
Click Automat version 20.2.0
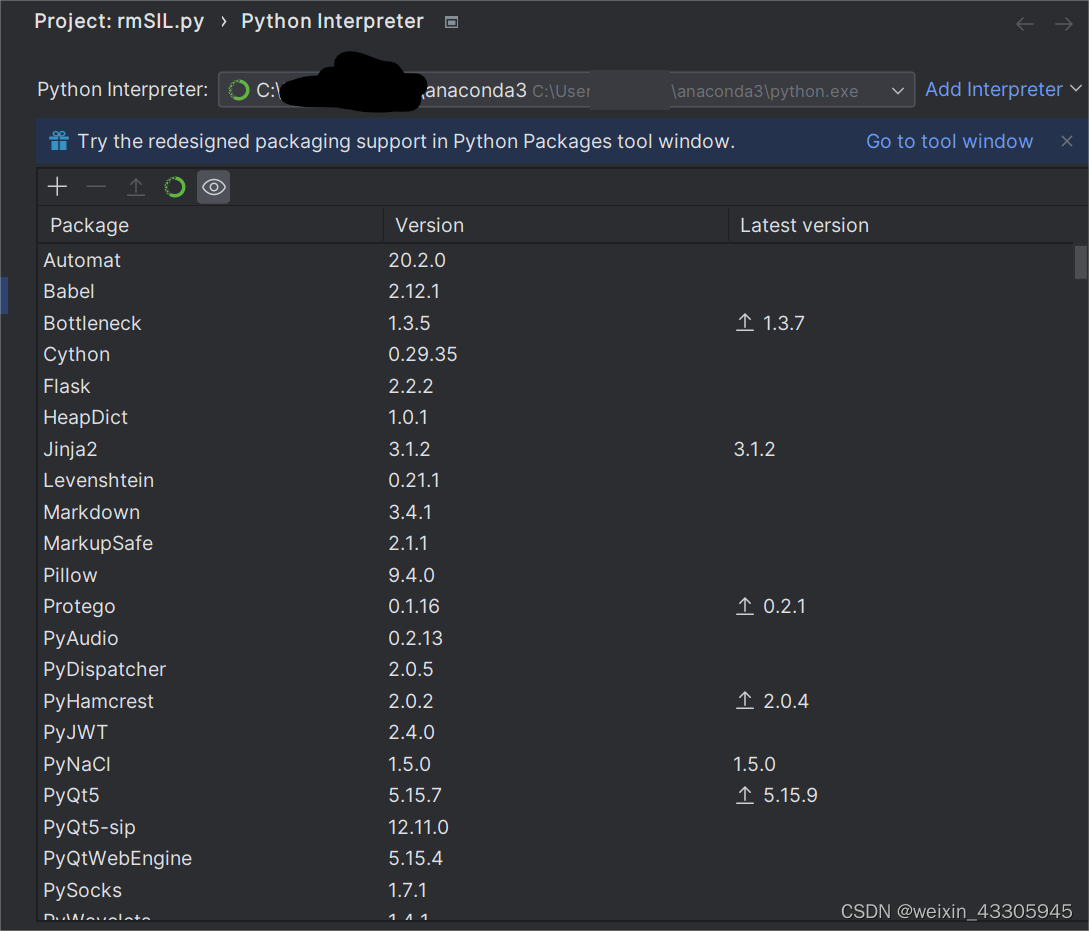click(417, 260)
